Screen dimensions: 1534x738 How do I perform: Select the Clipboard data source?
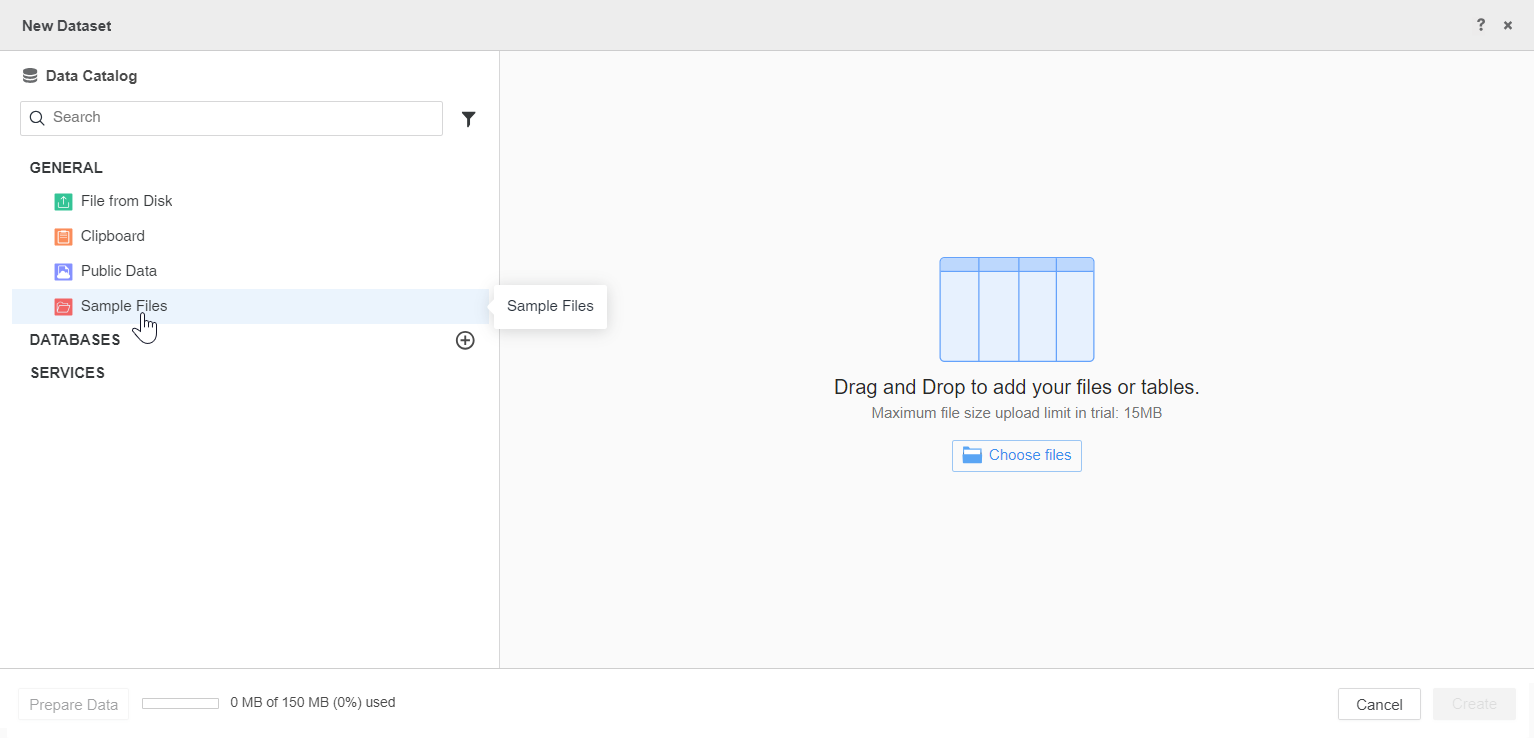click(113, 236)
